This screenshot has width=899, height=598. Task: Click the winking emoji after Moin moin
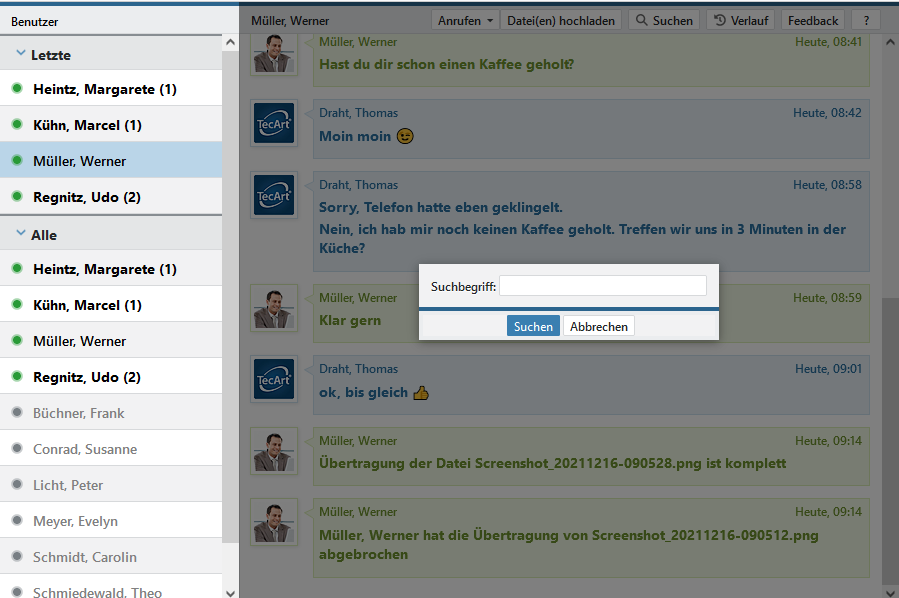[x=405, y=136]
